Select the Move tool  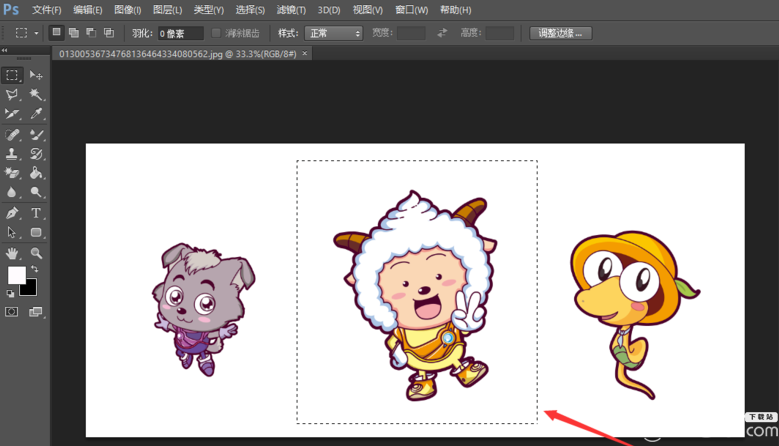(x=36, y=75)
